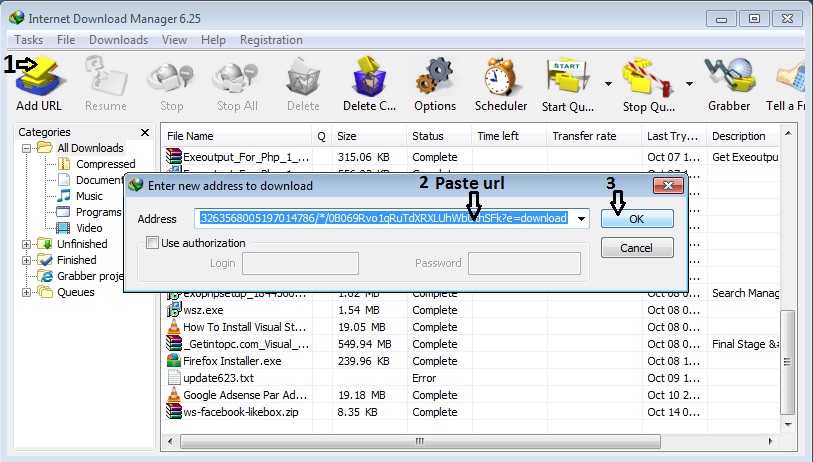Select the Video category
The image size is (813, 462).
click(x=89, y=228)
